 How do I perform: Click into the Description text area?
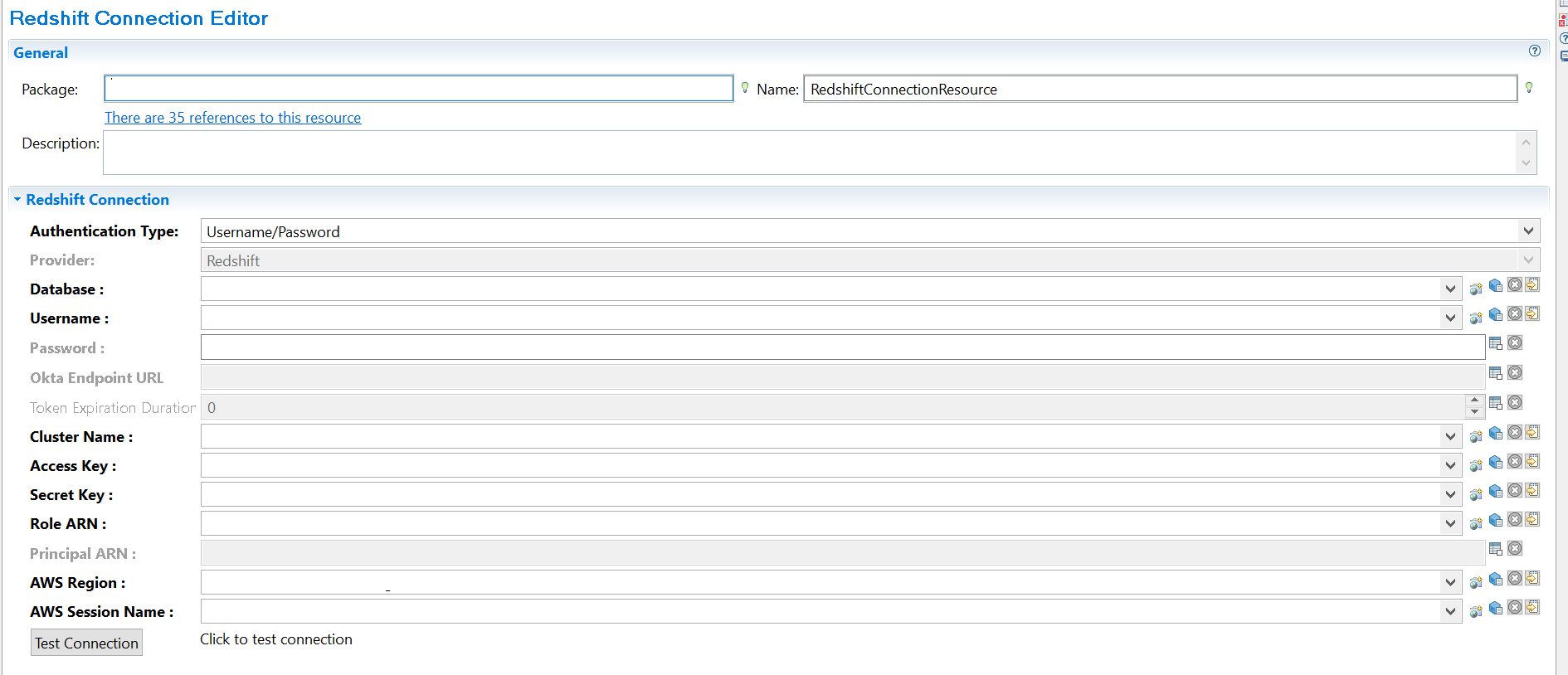(810, 153)
